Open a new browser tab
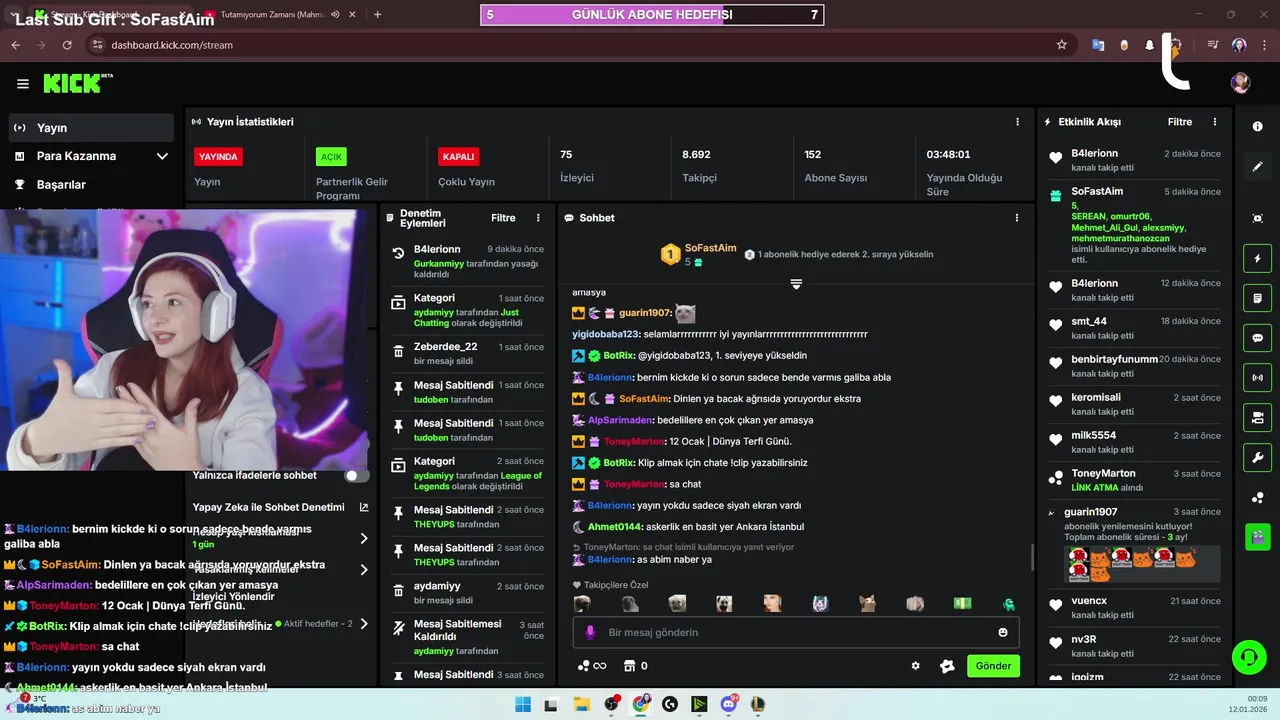The image size is (1280, 720). coord(377,15)
